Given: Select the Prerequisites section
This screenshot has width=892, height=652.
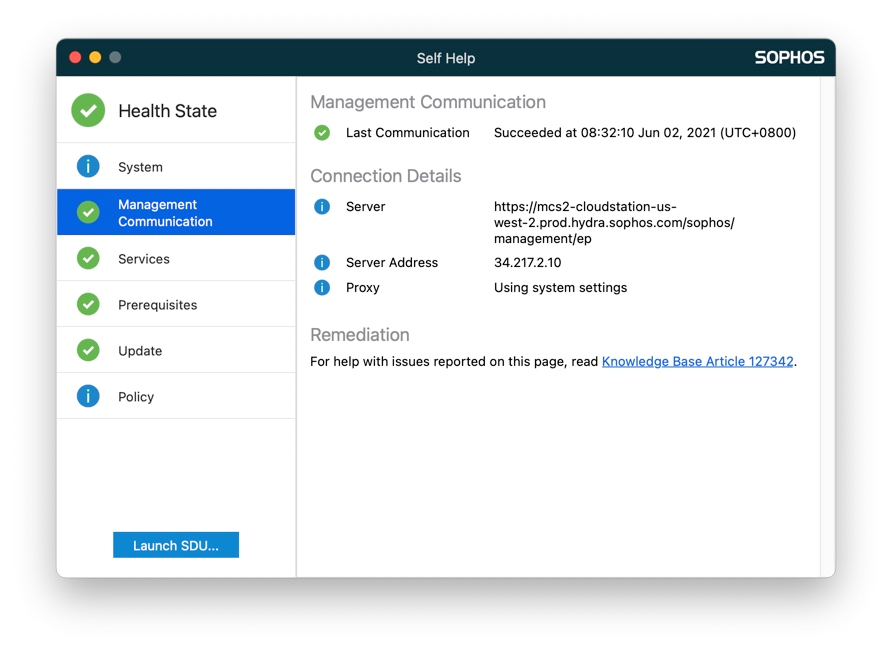Looking at the screenshot, I should click(x=157, y=304).
